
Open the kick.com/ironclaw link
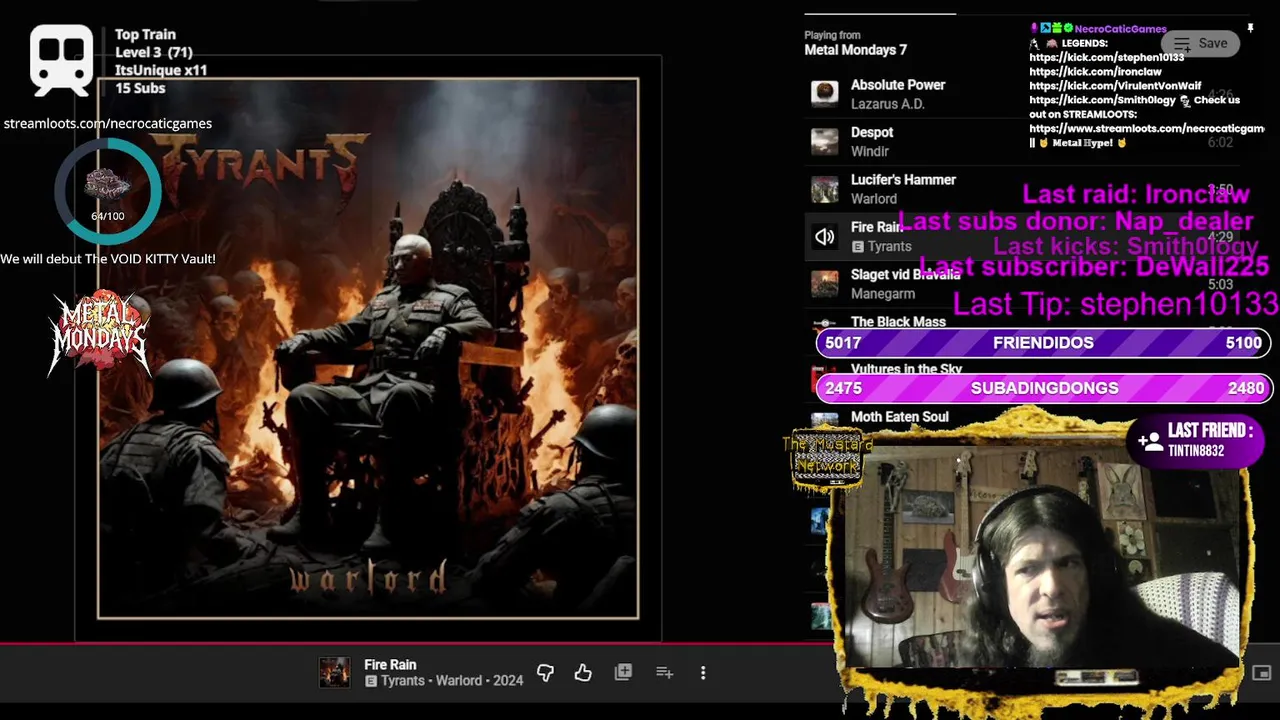[x=1095, y=72]
